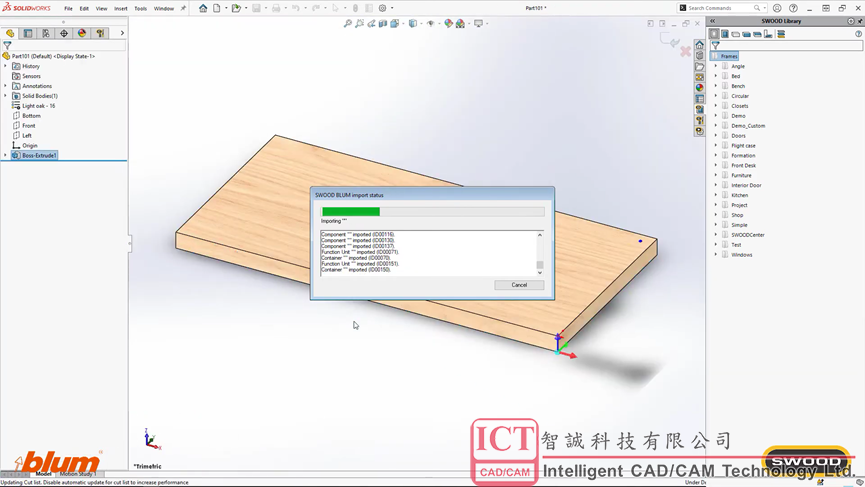Open the PropertyManager tab
The image size is (865, 487).
[28, 33]
